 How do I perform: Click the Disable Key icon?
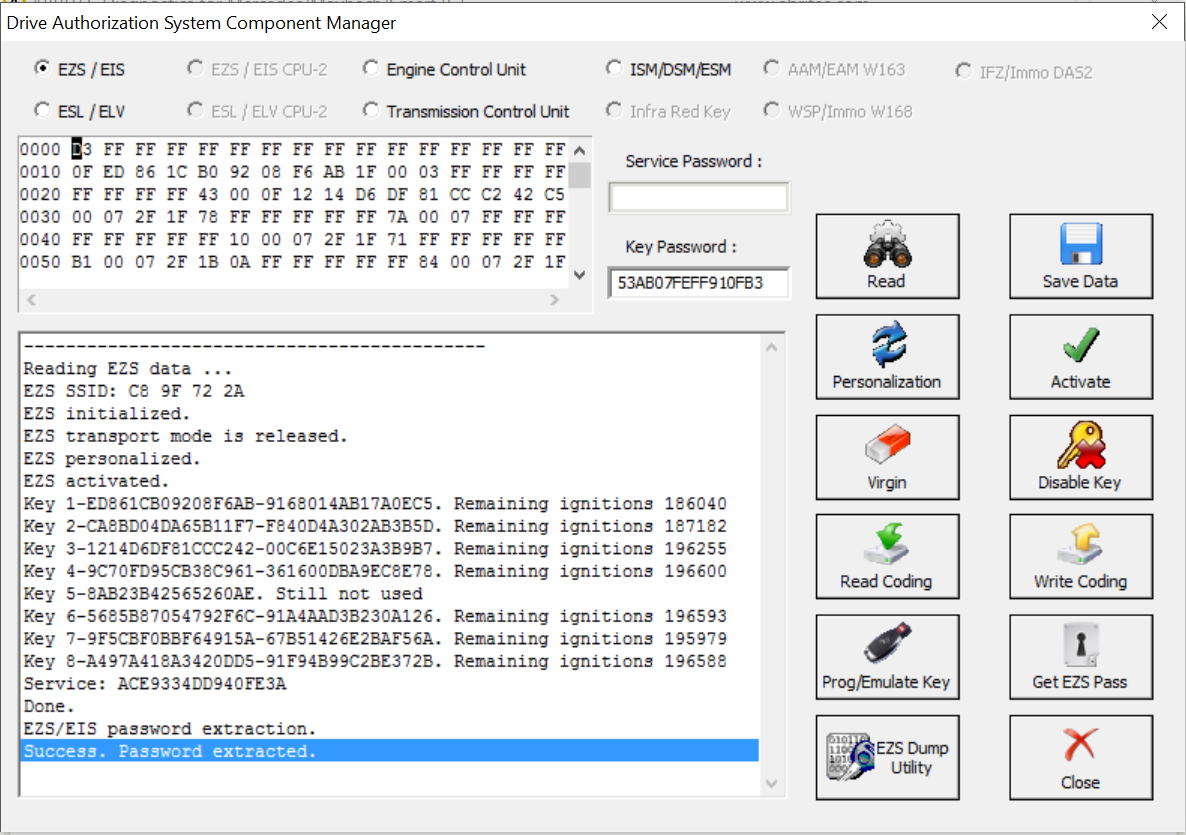pos(1080,446)
